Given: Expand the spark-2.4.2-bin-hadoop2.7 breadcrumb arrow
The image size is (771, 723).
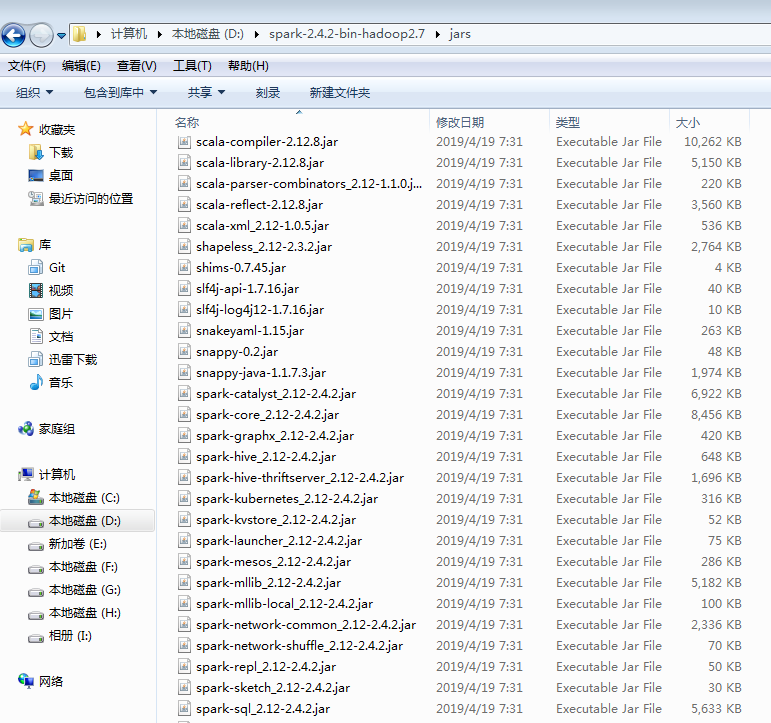Looking at the screenshot, I should pos(438,34).
